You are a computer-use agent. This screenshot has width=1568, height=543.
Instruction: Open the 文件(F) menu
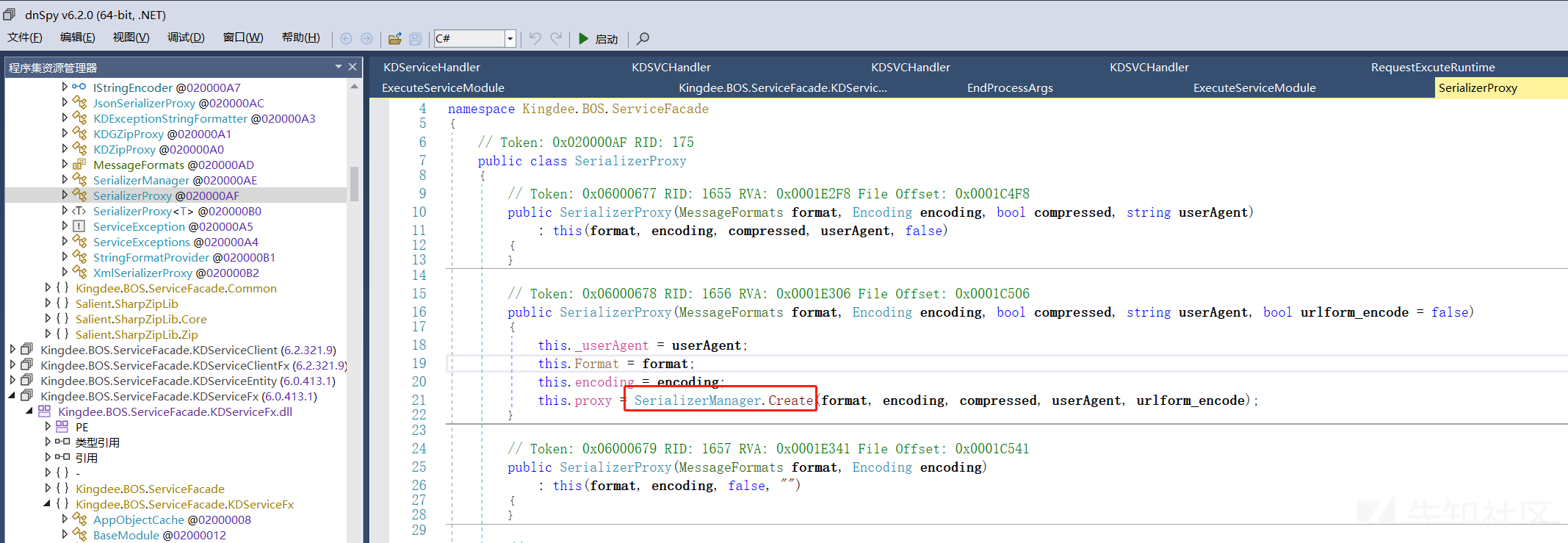click(25, 37)
